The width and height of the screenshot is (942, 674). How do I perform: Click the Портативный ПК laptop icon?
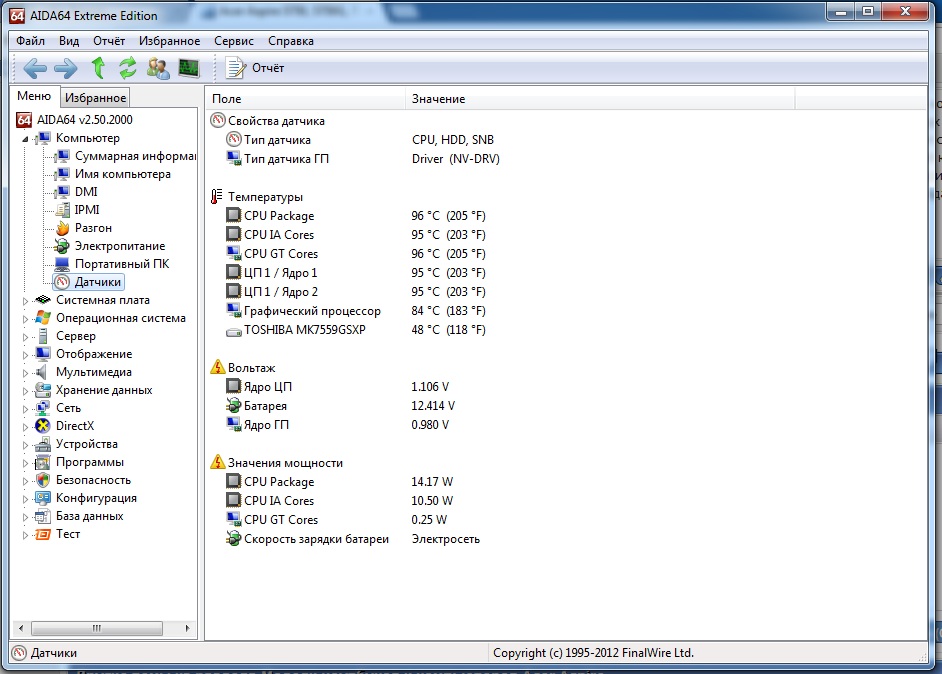pyautogui.click(x=62, y=264)
